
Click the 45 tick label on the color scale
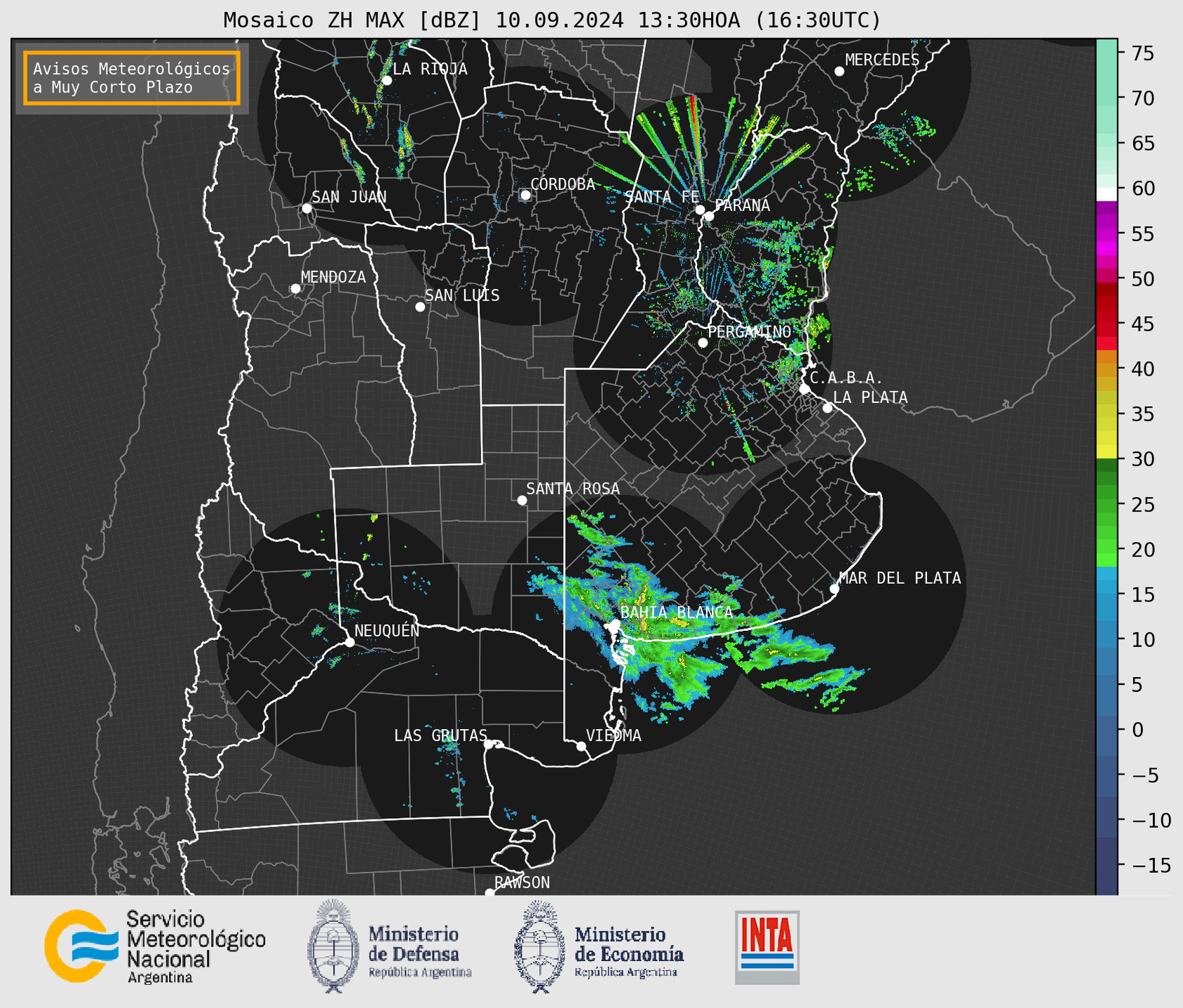coord(1142,324)
